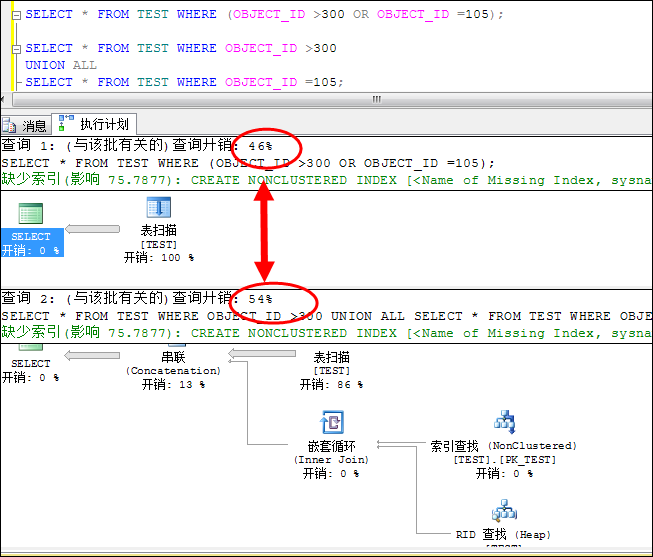The image size is (653, 557).
Task: Click the NonClustered index seek icon
Action: [x=503, y=421]
